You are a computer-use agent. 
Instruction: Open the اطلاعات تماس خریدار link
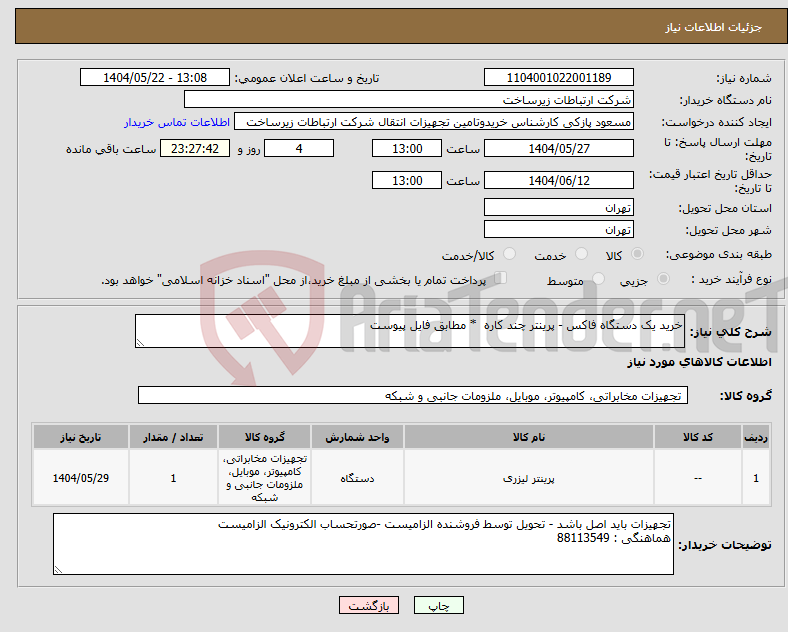click(177, 122)
